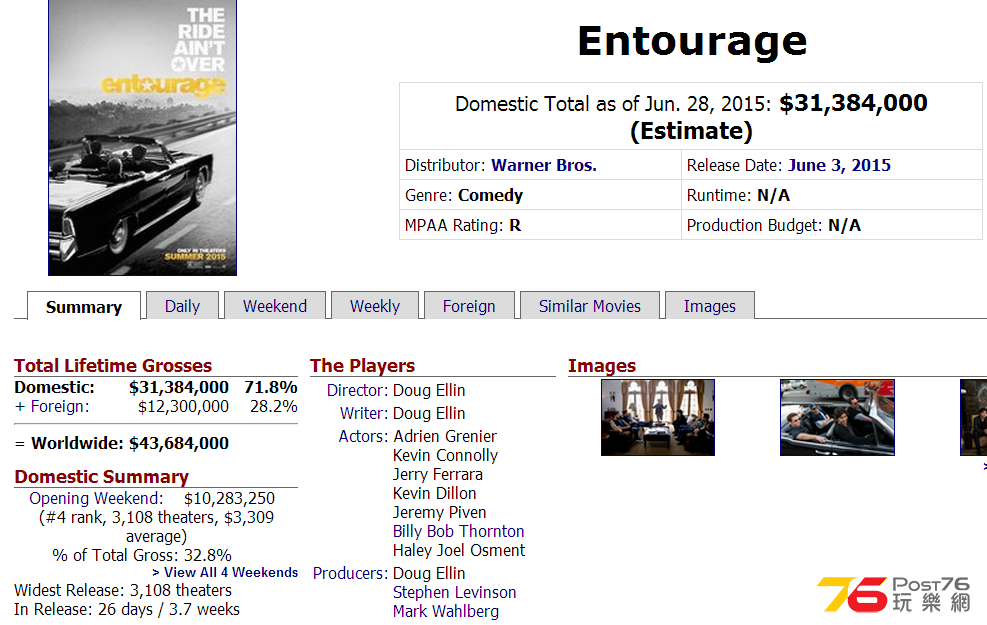
Task: Click the Haley Joel Osment actor name
Action: pyautogui.click(x=459, y=550)
